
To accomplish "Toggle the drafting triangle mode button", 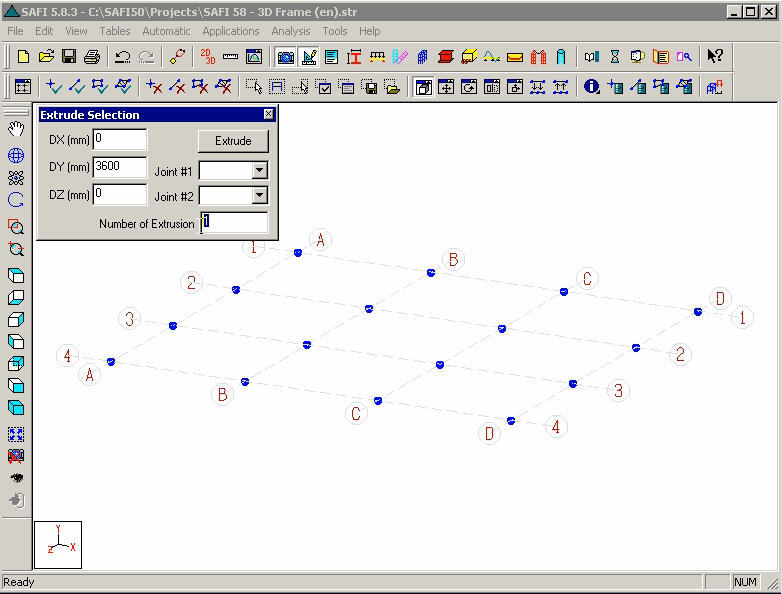I will click(309, 56).
